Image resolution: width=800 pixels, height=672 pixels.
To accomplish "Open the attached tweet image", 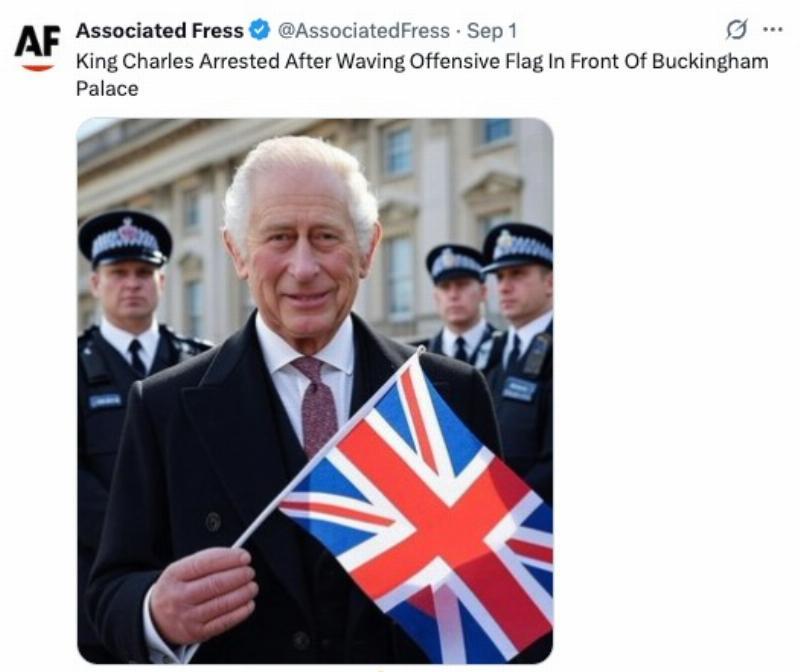I will pos(315,391).
